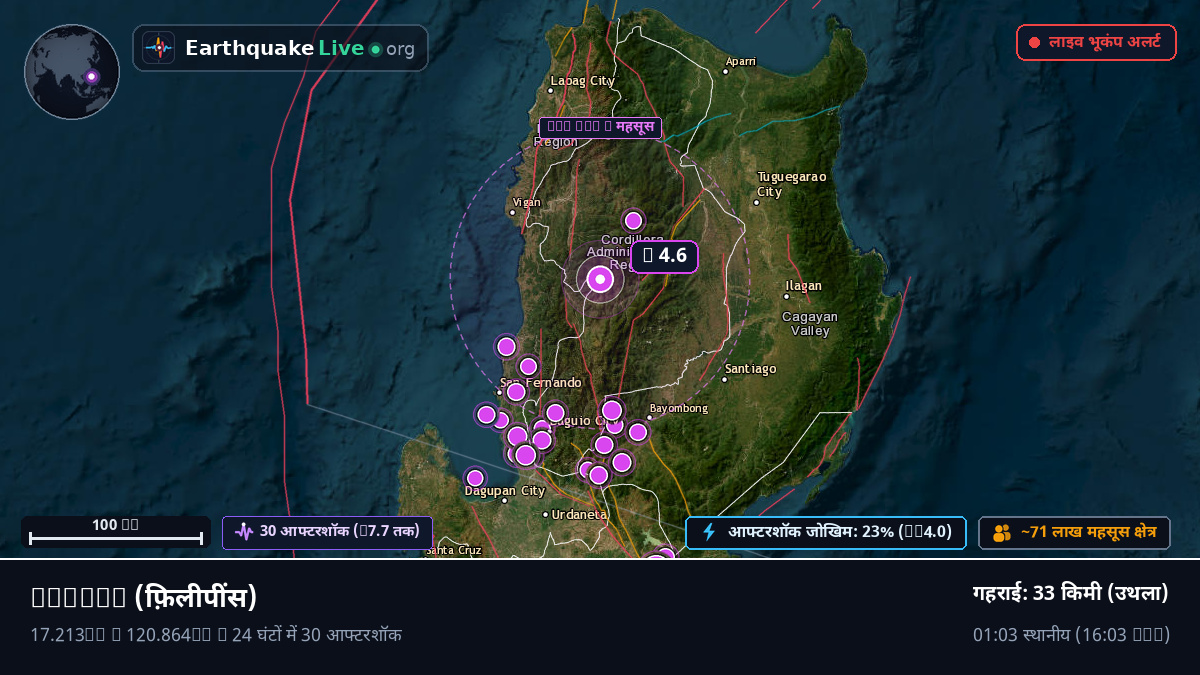Click the aftershock waveform icon
The width and height of the screenshot is (1200, 675).
click(x=244, y=532)
